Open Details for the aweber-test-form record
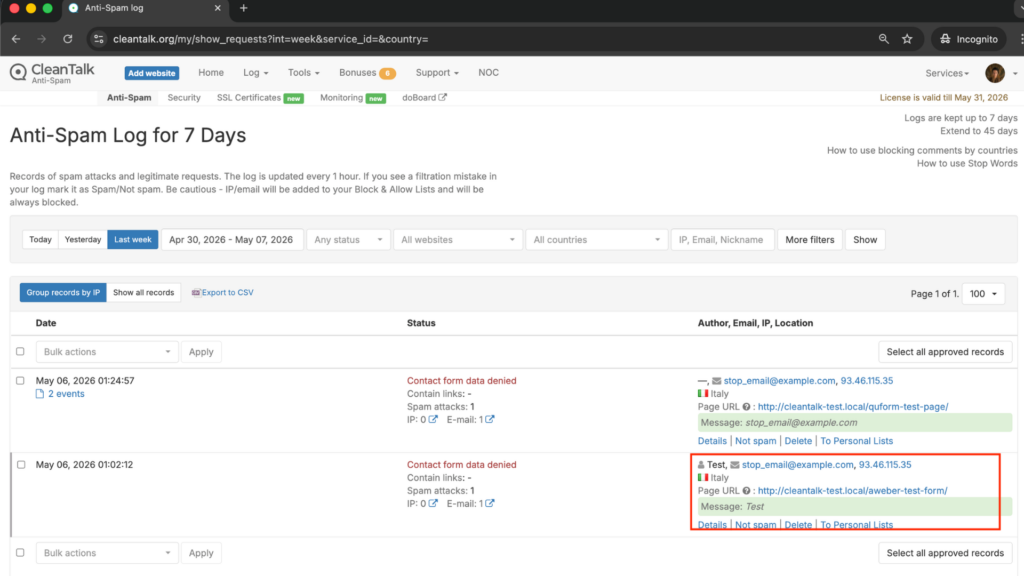1024x576 pixels. pyautogui.click(x=712, y=525)
